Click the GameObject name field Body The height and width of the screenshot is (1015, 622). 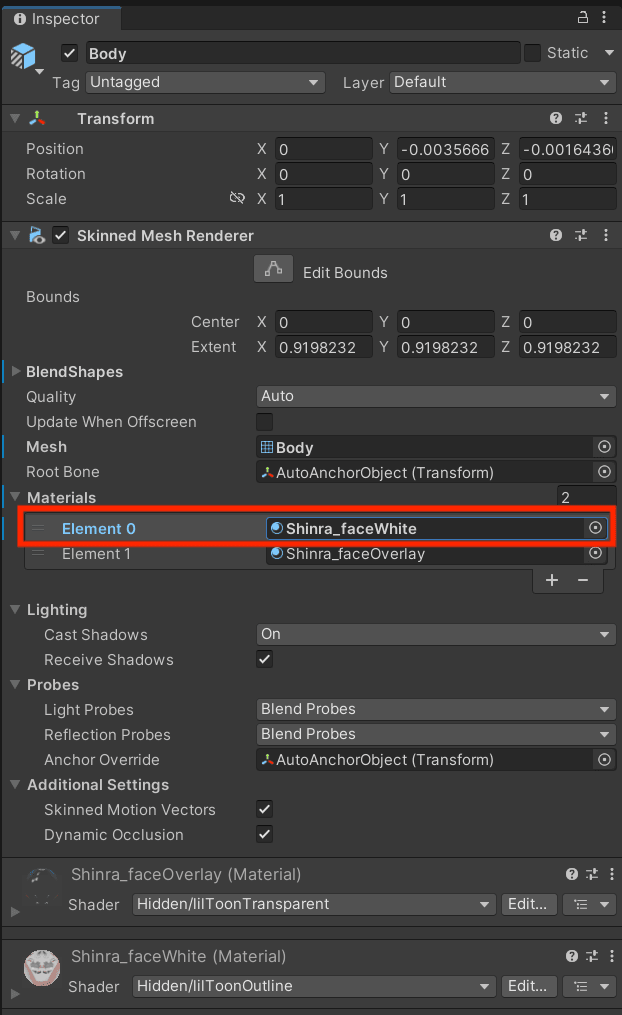click(303, 53)
